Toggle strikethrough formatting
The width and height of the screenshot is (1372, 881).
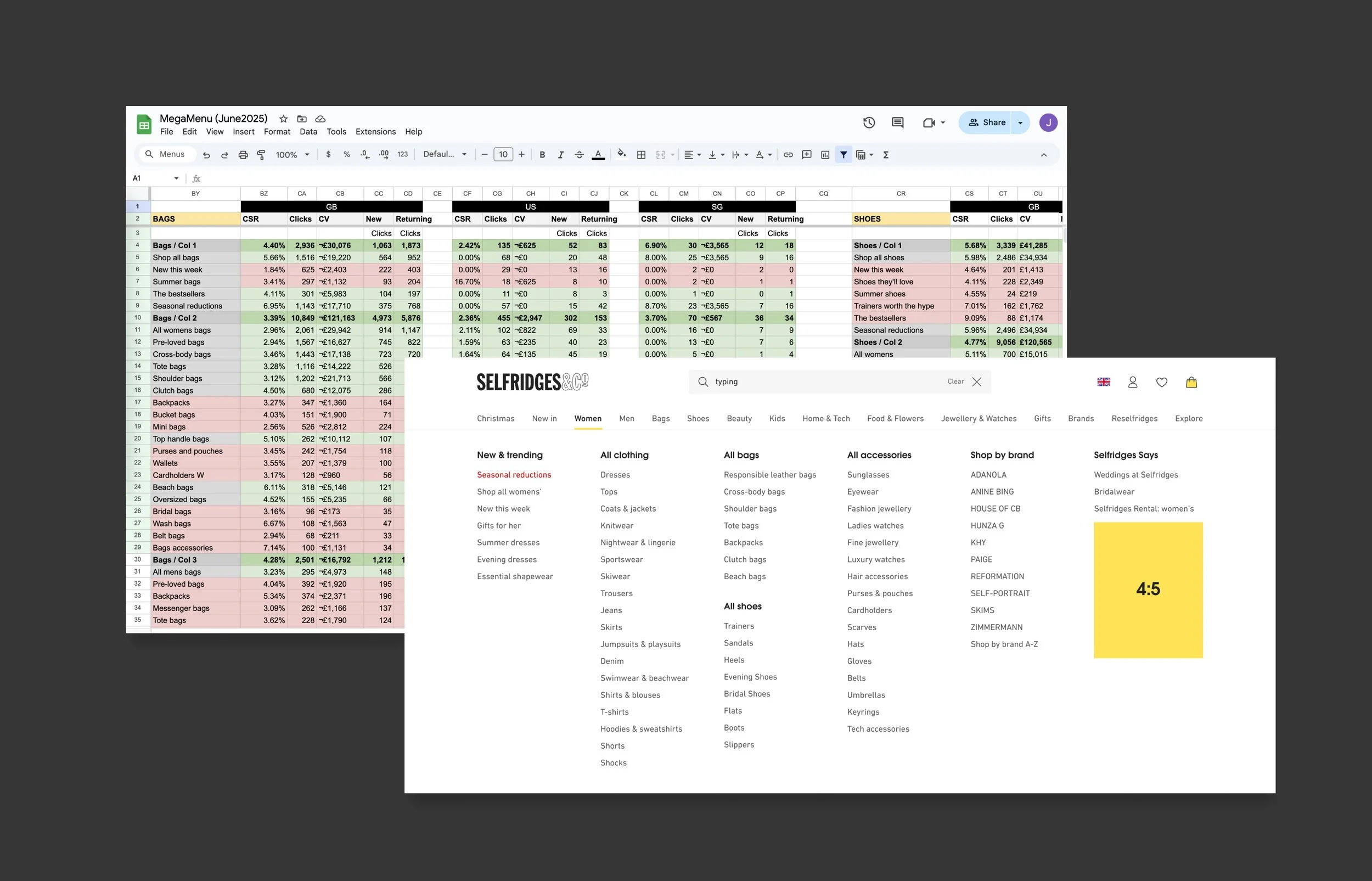(x=579, y=154)
